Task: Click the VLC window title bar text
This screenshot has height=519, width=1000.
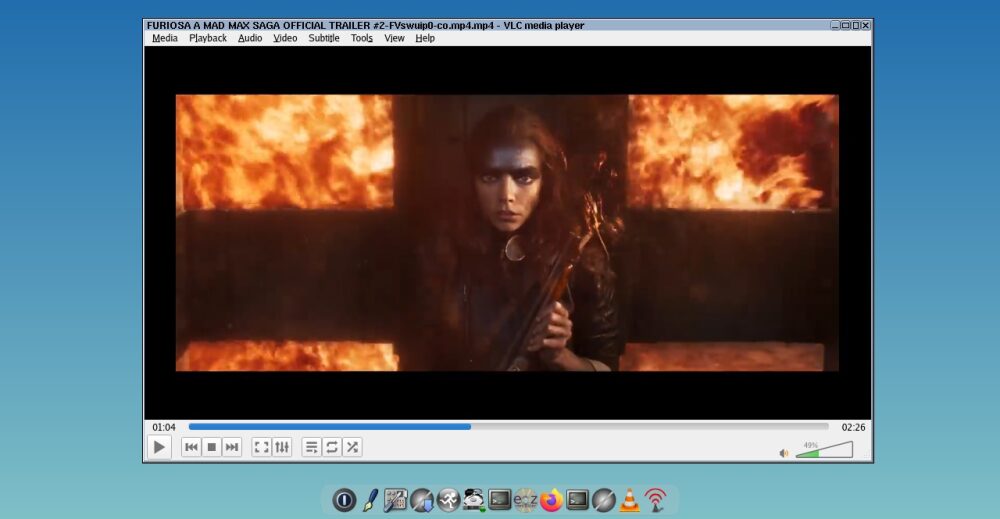Action: tap(365, 26)
